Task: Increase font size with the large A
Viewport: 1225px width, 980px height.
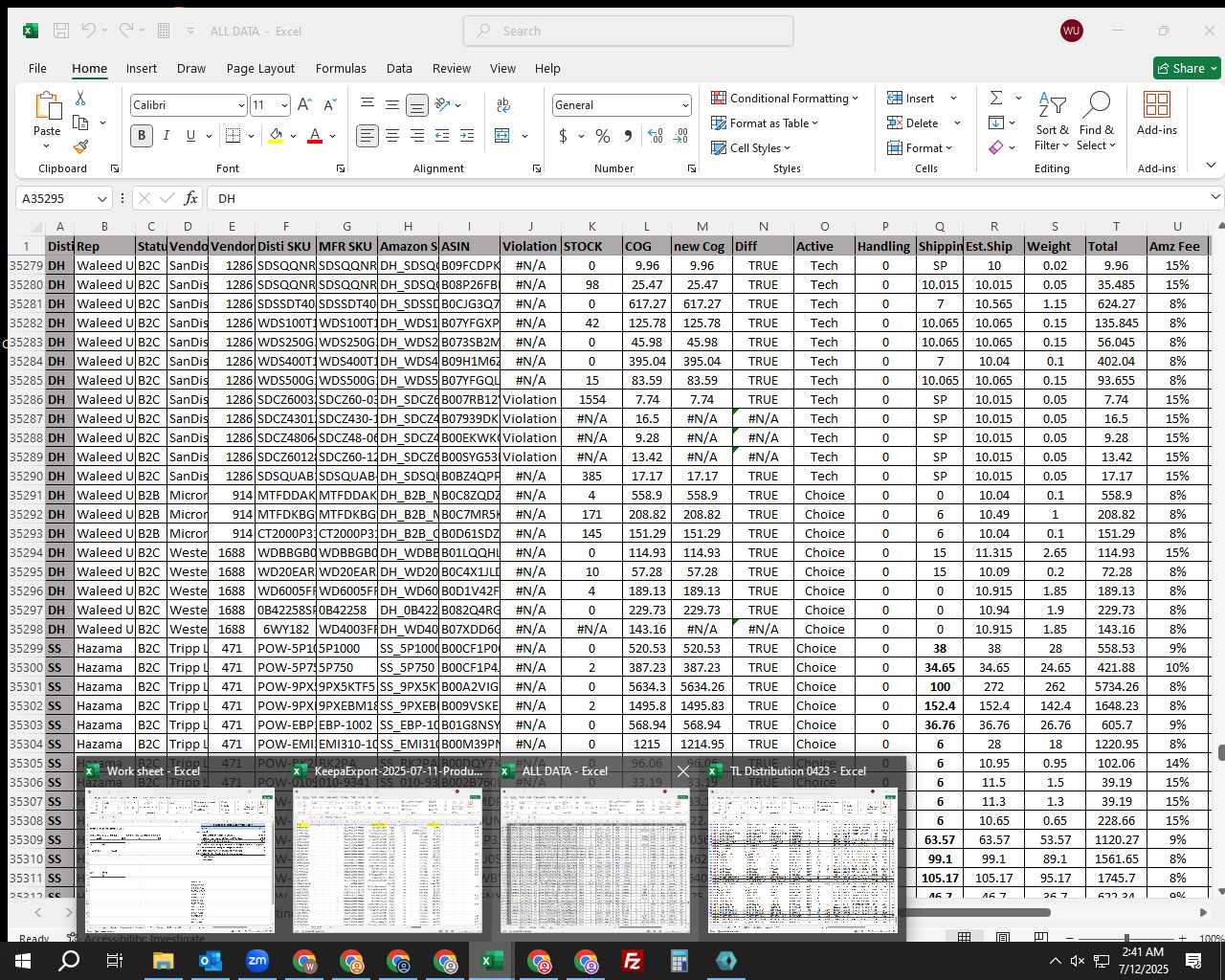Action: pos(304,104)
